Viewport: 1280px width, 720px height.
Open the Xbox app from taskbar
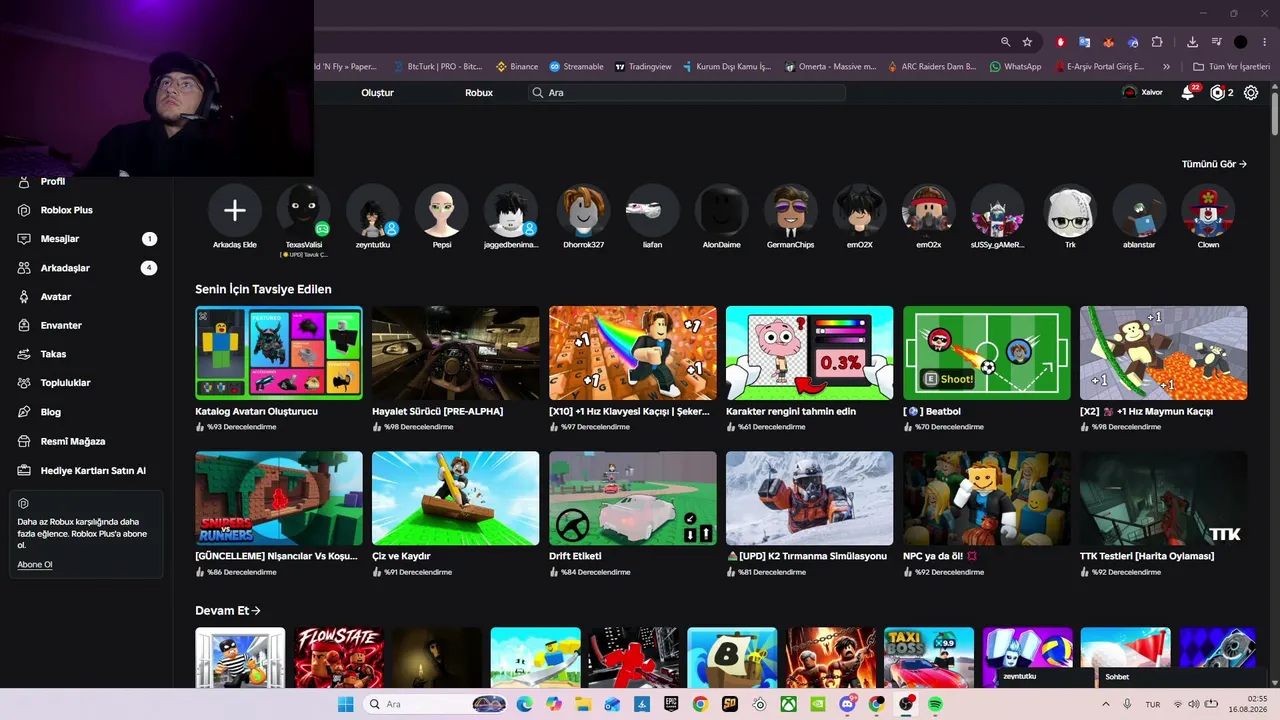(789, 704)
